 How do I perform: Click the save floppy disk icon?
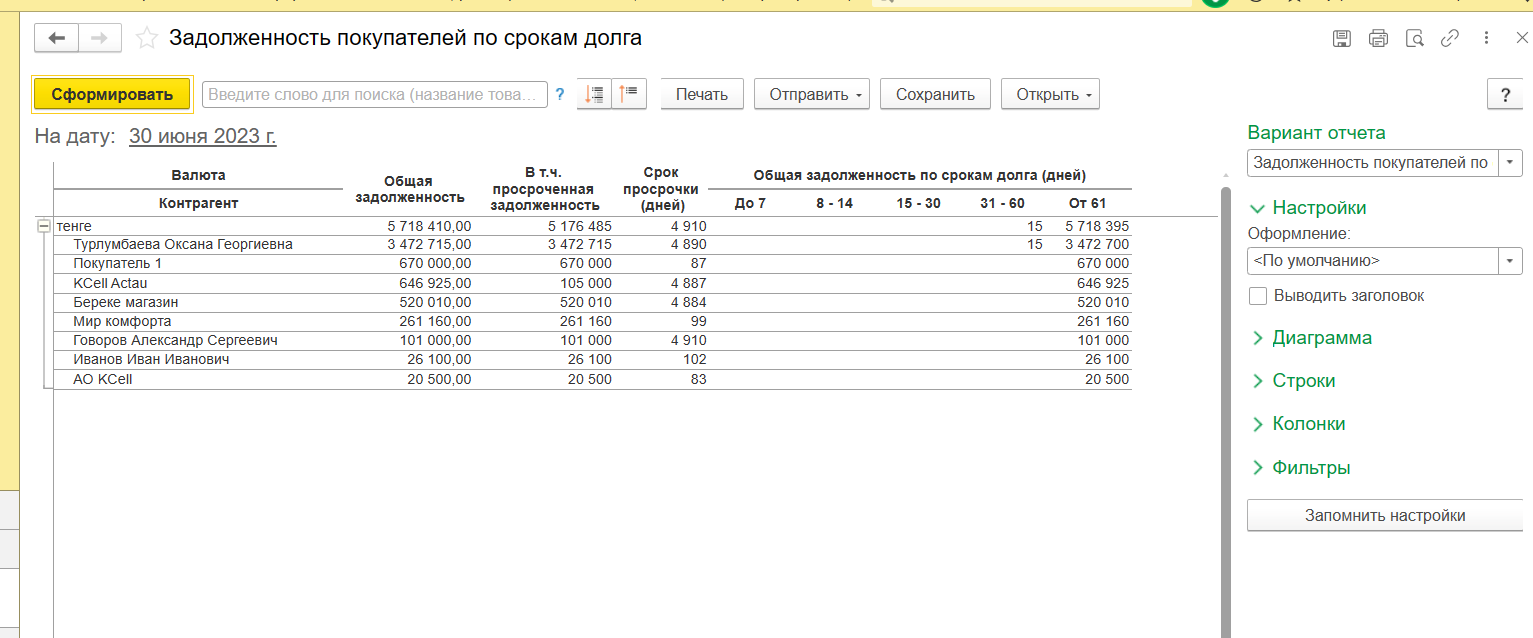pyautogui.click(x=1342, y=39)
